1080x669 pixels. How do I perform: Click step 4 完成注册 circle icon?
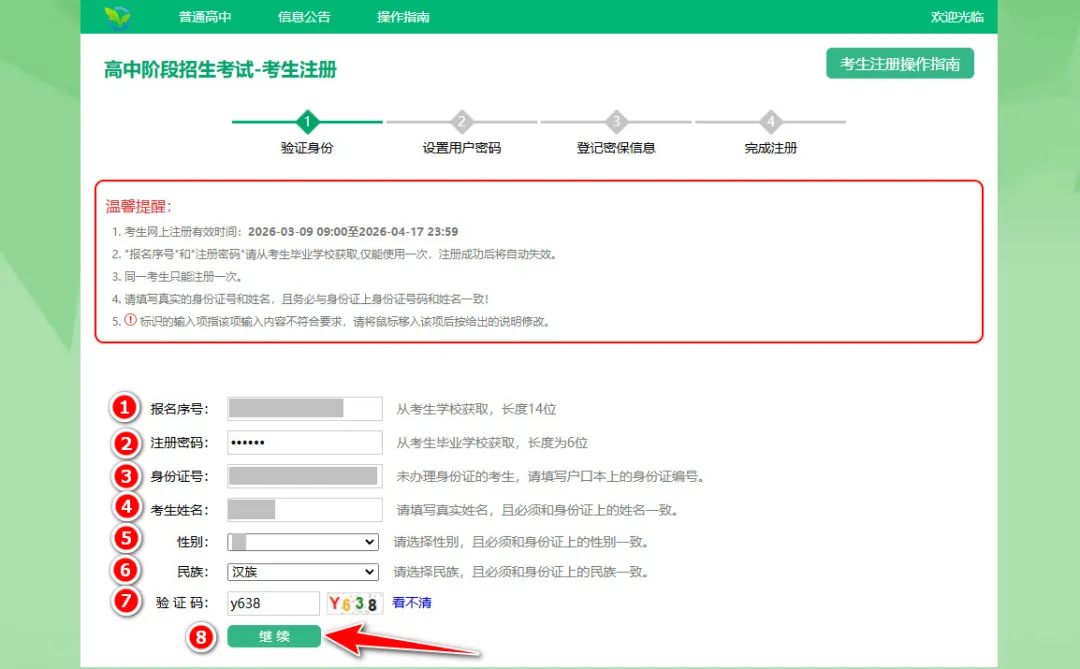(770, 122)
